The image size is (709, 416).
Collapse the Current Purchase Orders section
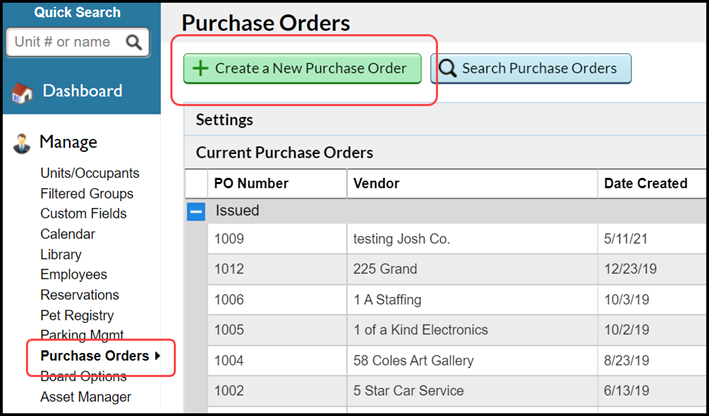click(446, 152)
